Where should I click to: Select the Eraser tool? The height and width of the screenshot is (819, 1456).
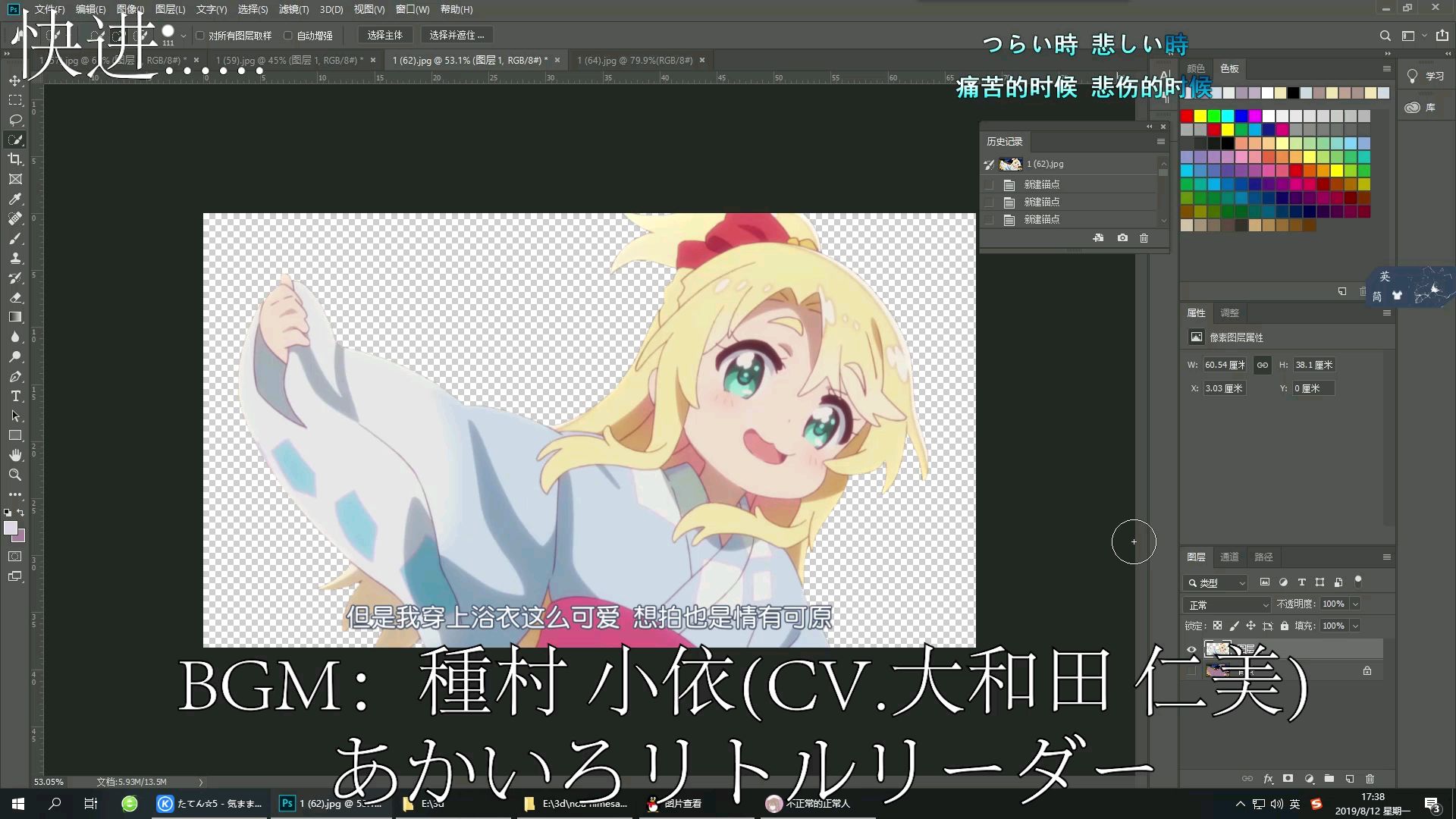[15, 297]
